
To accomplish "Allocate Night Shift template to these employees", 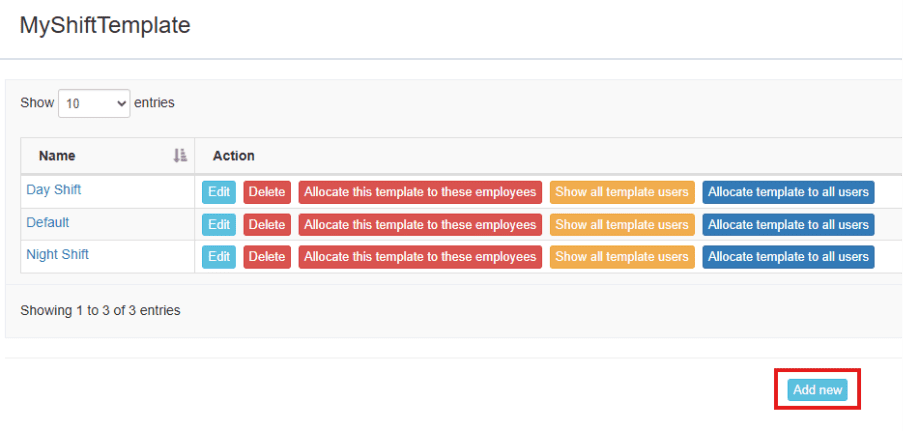I will coord(420,257).
